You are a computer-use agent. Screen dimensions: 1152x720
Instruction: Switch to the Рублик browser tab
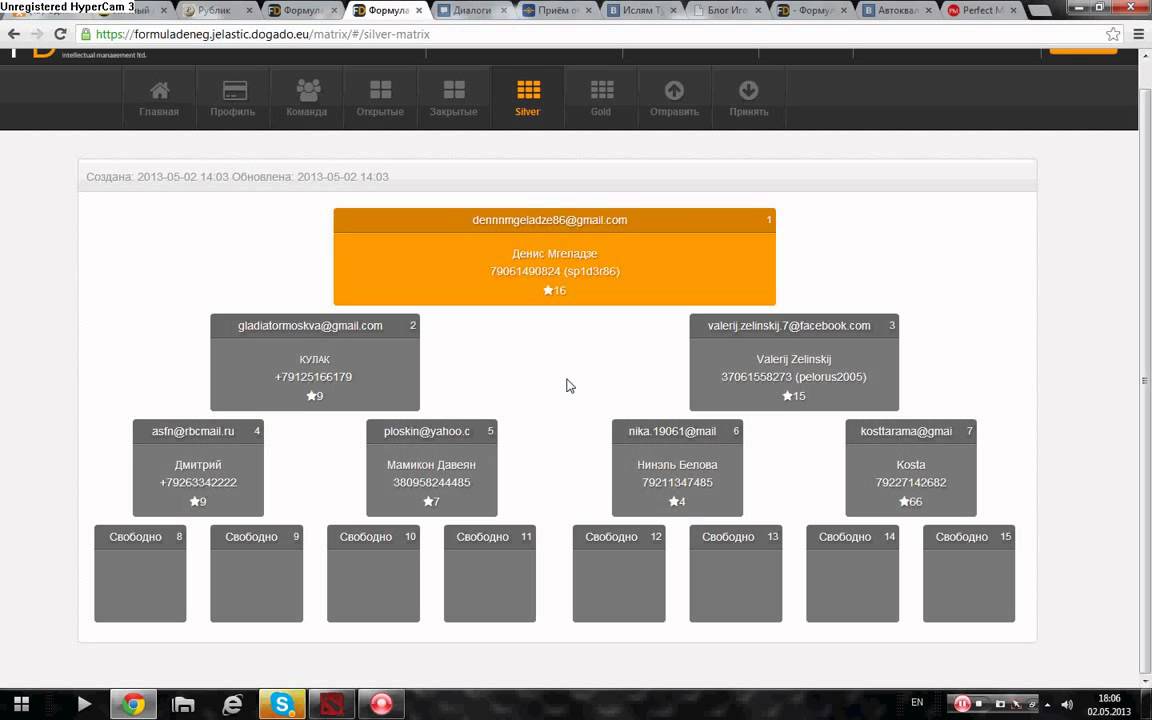tap(216, 10)
